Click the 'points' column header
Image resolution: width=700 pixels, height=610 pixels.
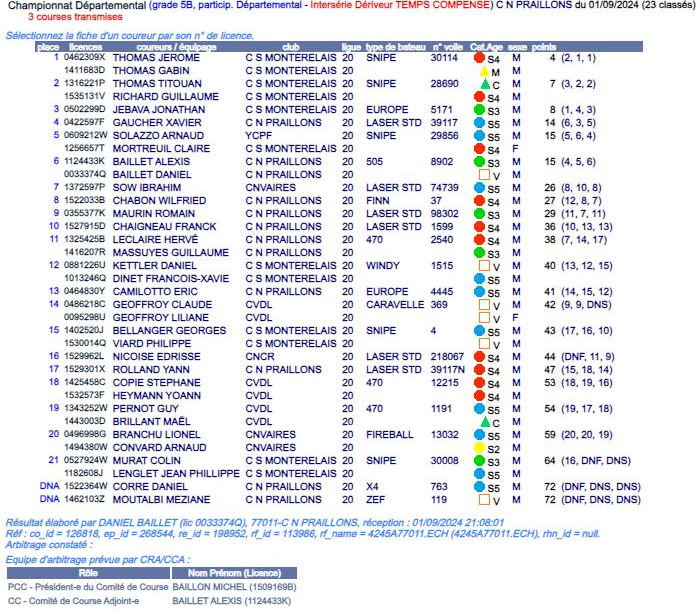(544, 47)
